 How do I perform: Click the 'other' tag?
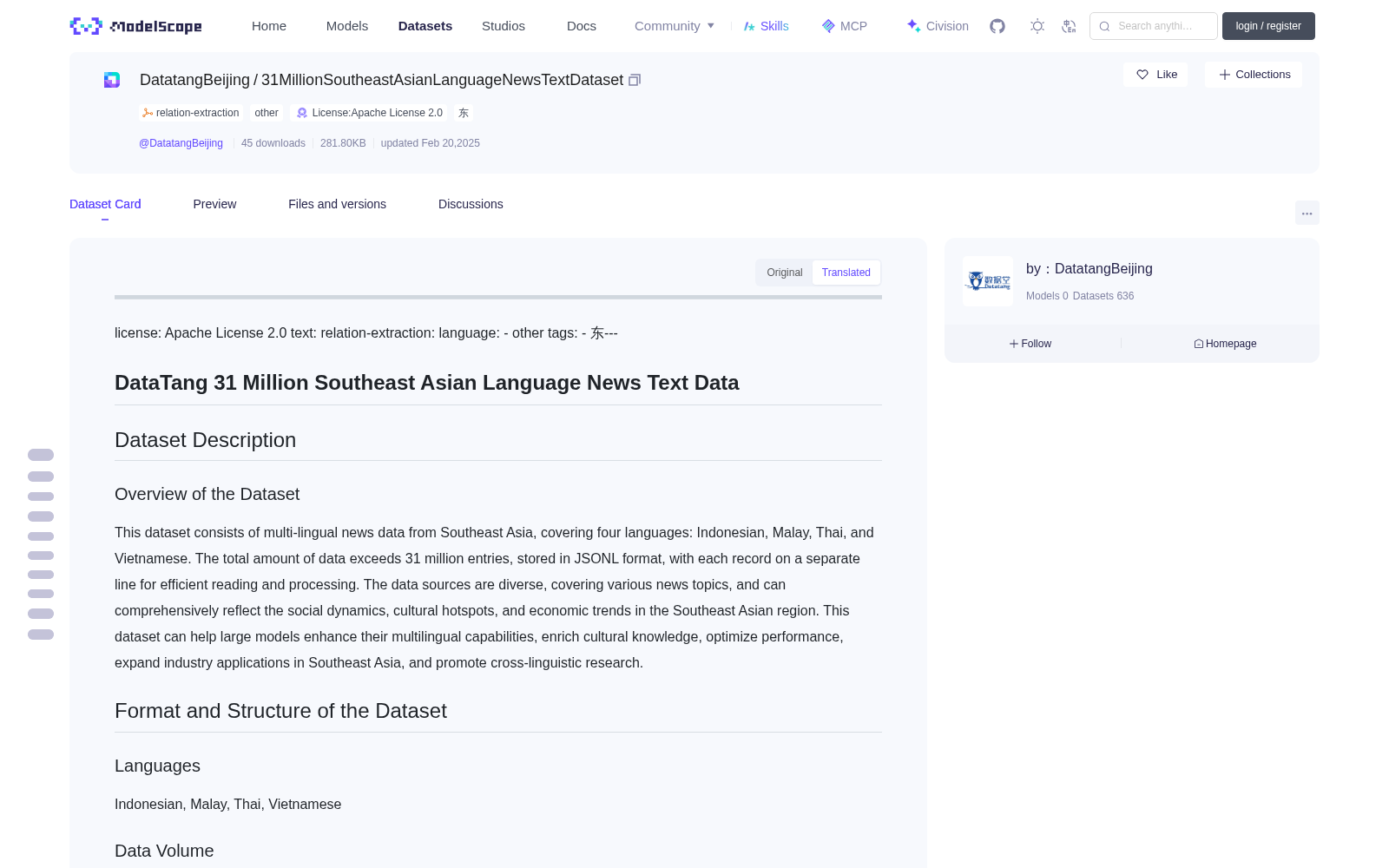point(267,113)
